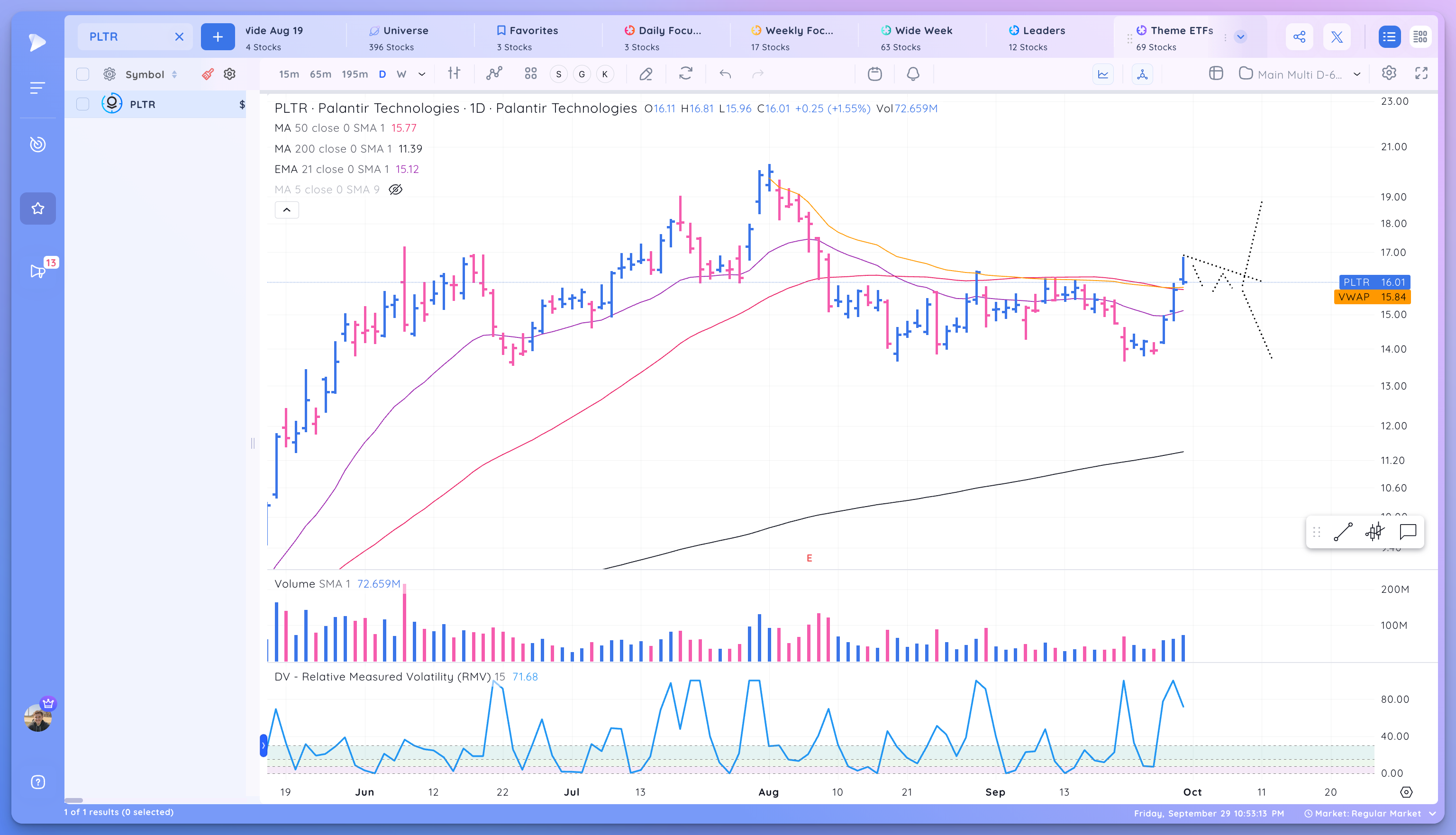
Task: Switch to list view layout icon
Action: pos(1389,37)
